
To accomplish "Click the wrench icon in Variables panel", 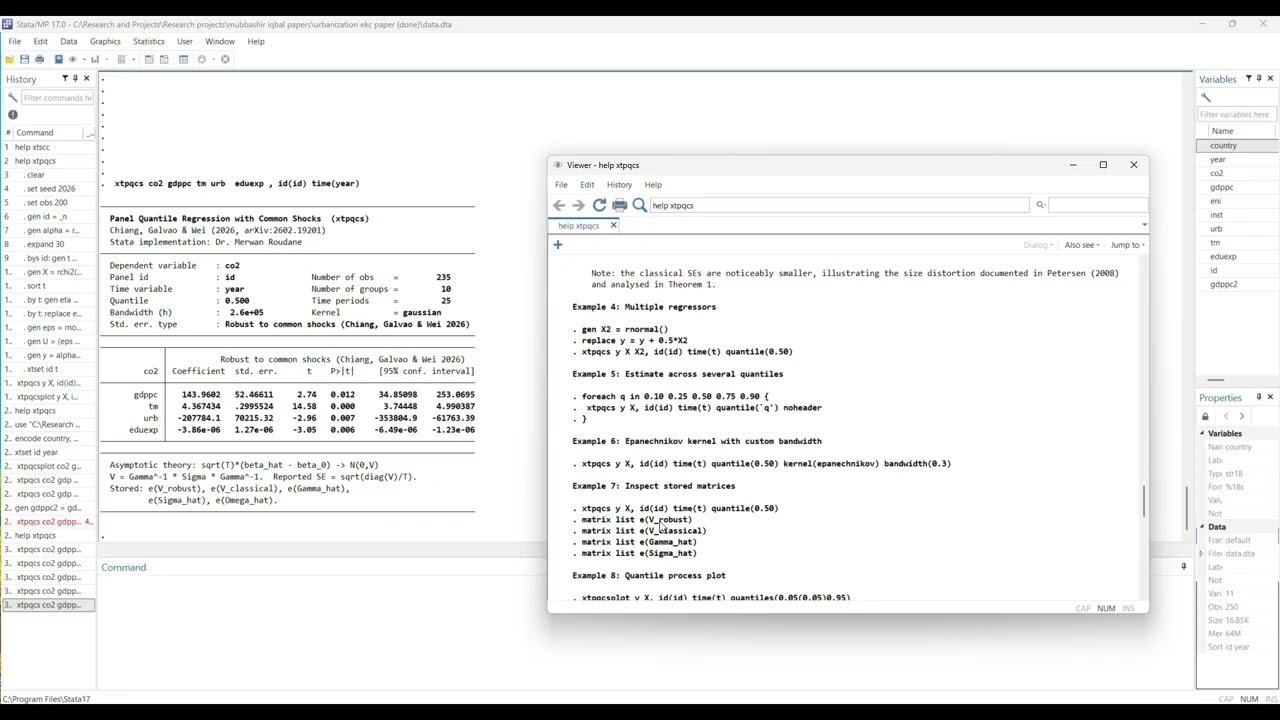I will (1206, 98).
